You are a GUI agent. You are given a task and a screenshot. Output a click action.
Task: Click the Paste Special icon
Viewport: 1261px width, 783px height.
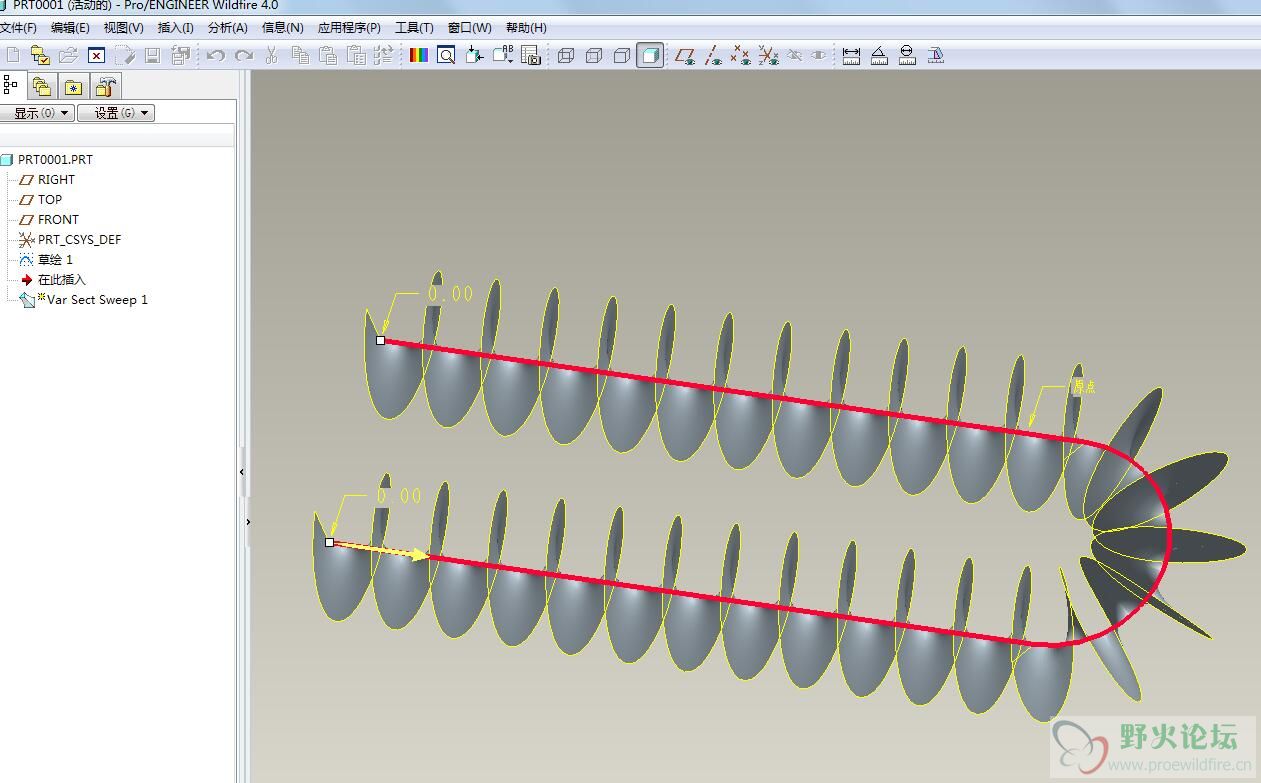[355, 55]
